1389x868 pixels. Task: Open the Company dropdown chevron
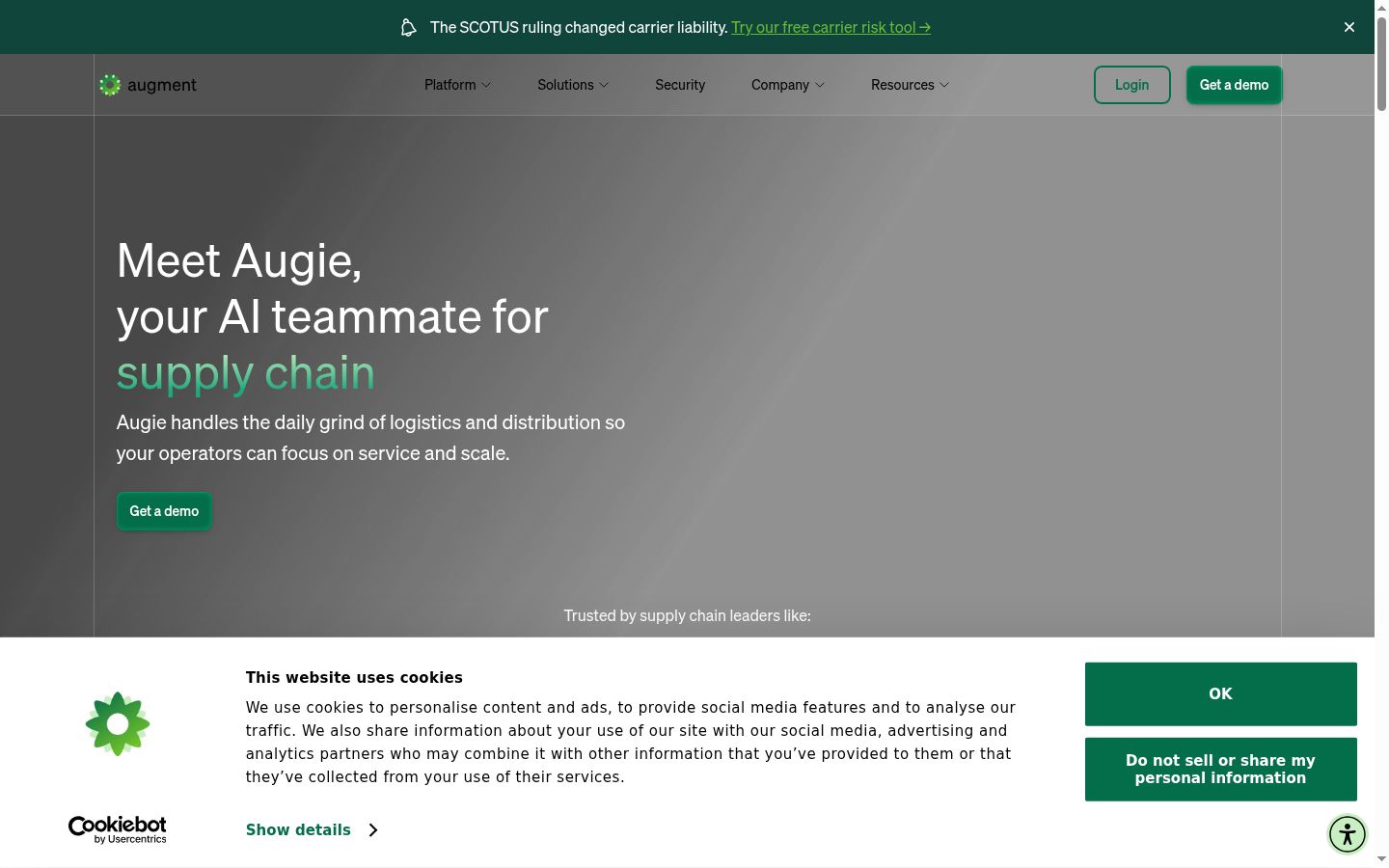[x=820, y=85]
